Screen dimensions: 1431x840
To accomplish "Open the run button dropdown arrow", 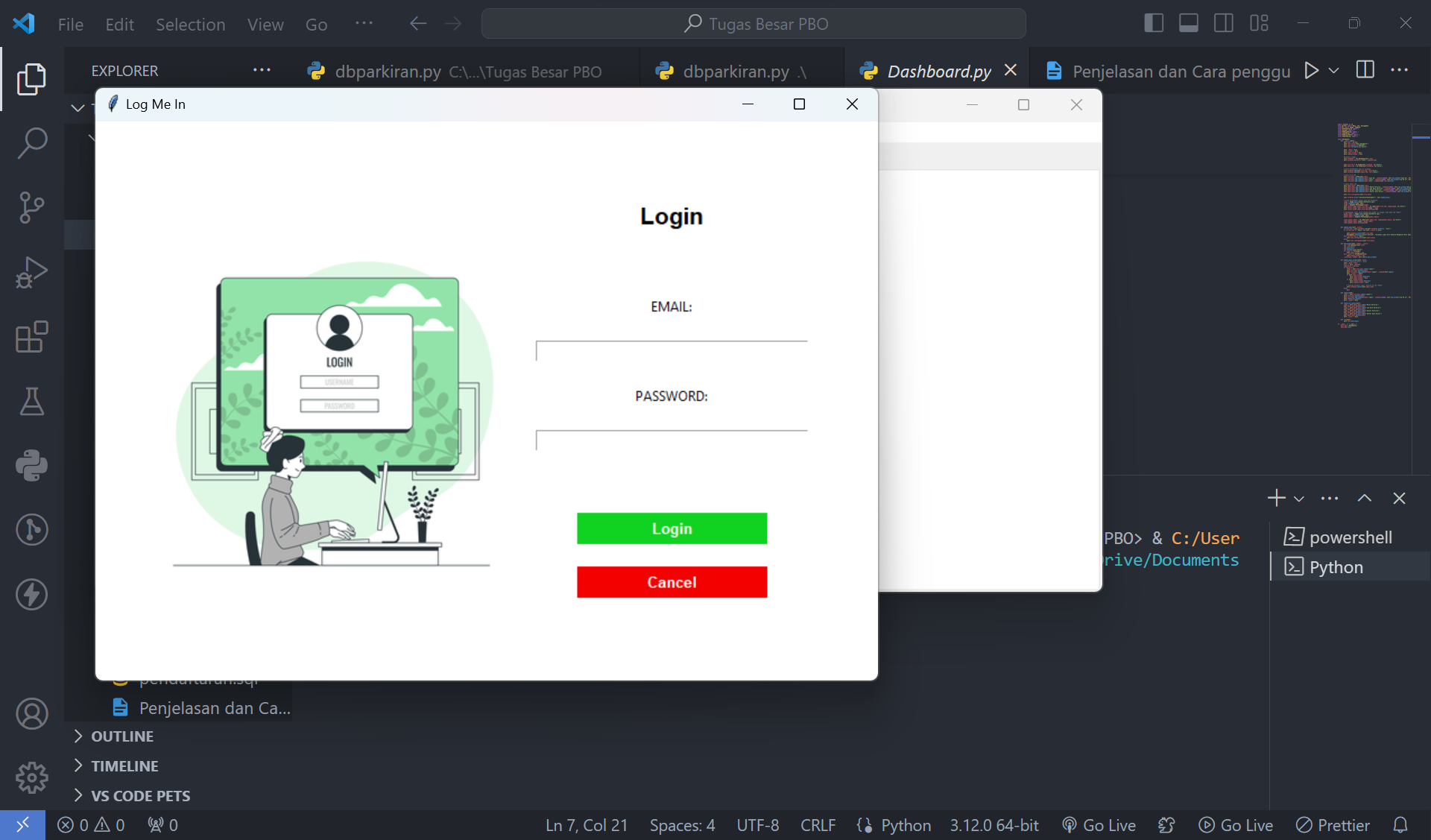I will [1334, 71].
